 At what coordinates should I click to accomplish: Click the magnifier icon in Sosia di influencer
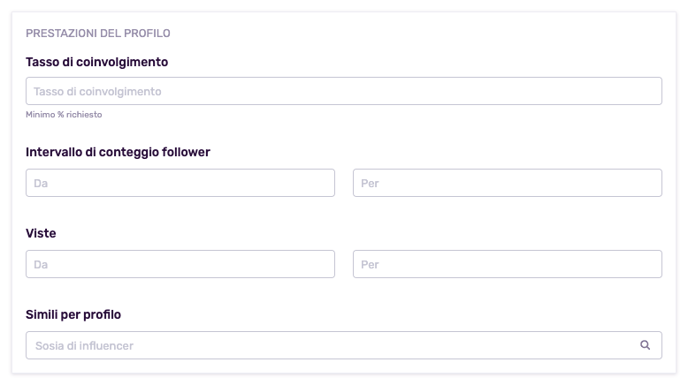(645, 345)
